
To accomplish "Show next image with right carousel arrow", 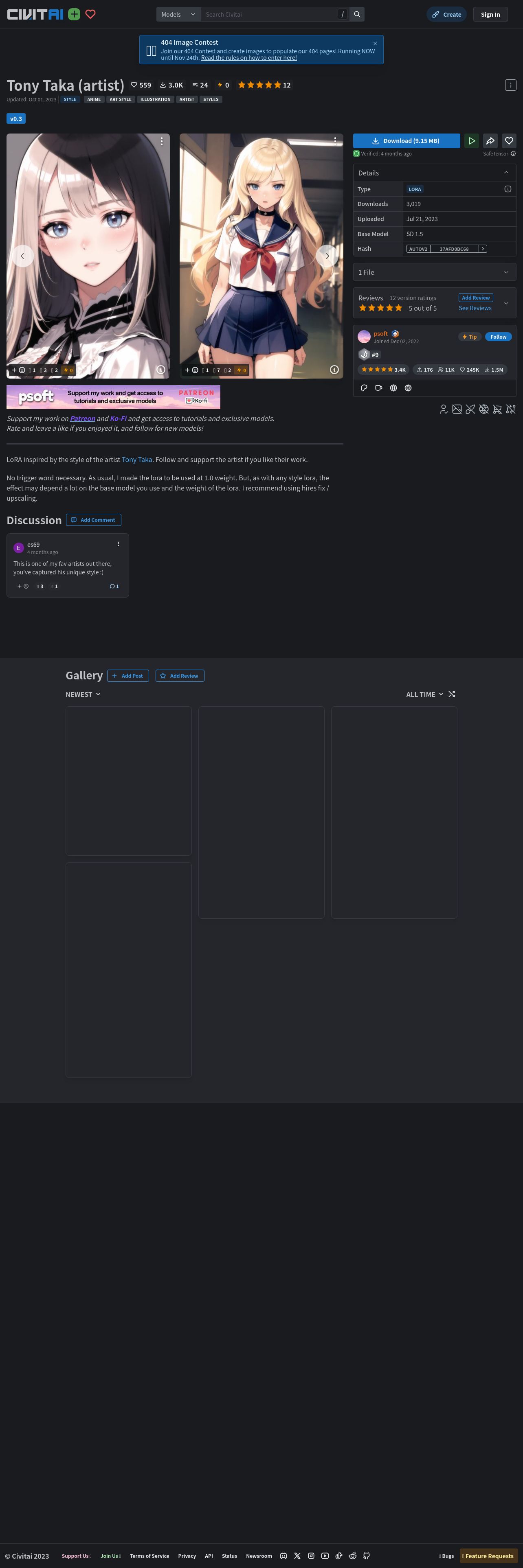I will pyautogui.click(x=327, y=256).
